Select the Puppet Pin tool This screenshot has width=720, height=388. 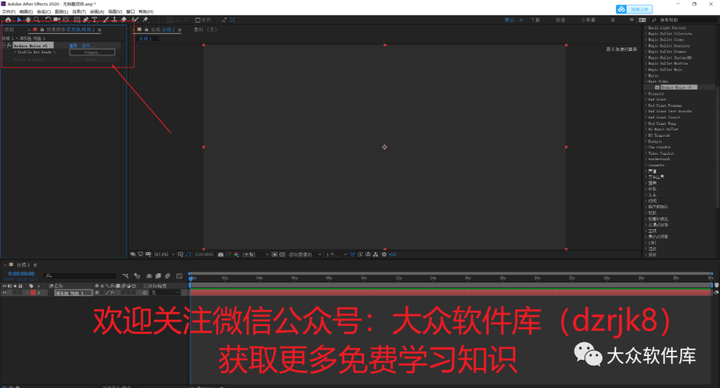146,20
